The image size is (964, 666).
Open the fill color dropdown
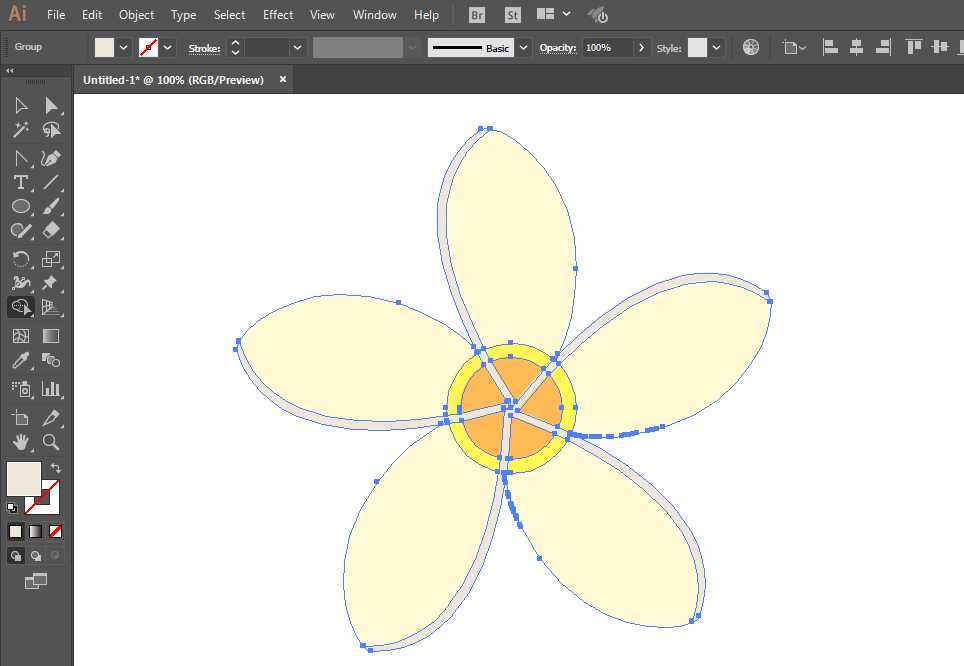pyautogui.click(x=124, y=48)
